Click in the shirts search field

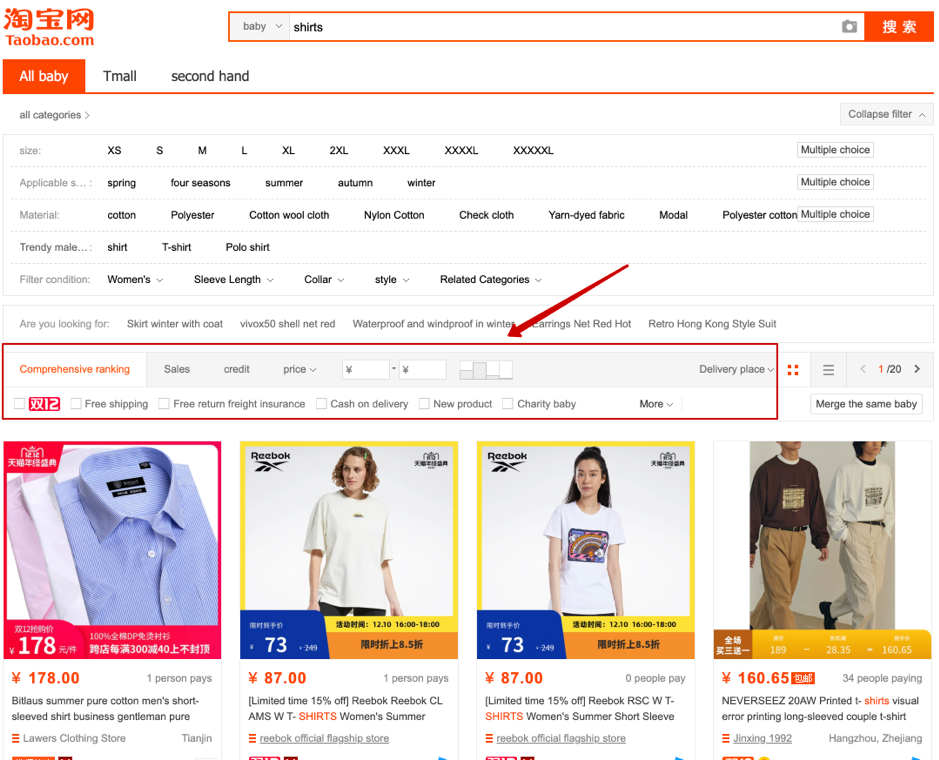click(563, 27)
